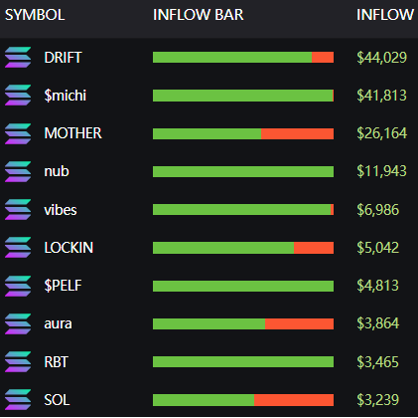Open the MOTHER token name
This screenshot has height=418, width=418.
[x=73, y=133]
